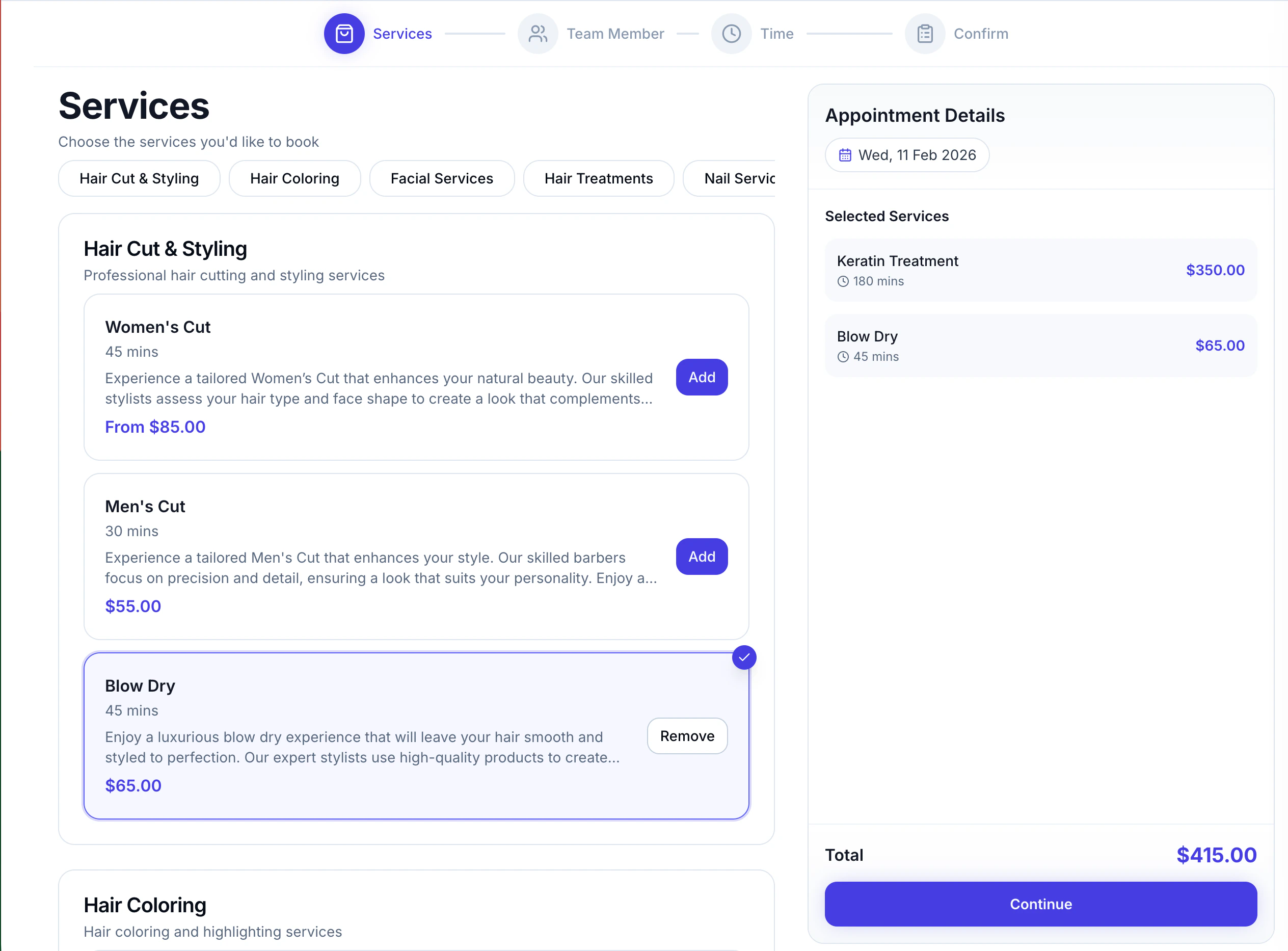The height and width of the screenshot is (951, 1288).
Task: Click the Team Member step icon
Action: [x=538, y=34]
